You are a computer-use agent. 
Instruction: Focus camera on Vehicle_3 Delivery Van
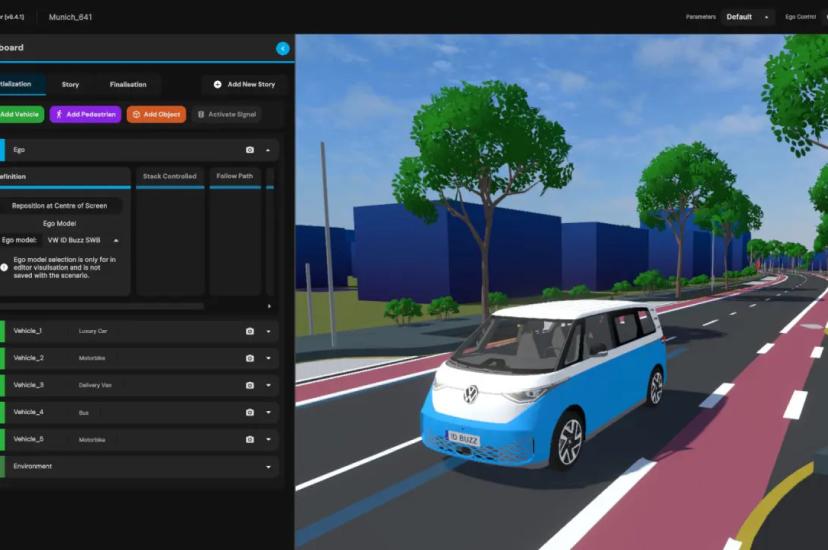pos(250,385)
